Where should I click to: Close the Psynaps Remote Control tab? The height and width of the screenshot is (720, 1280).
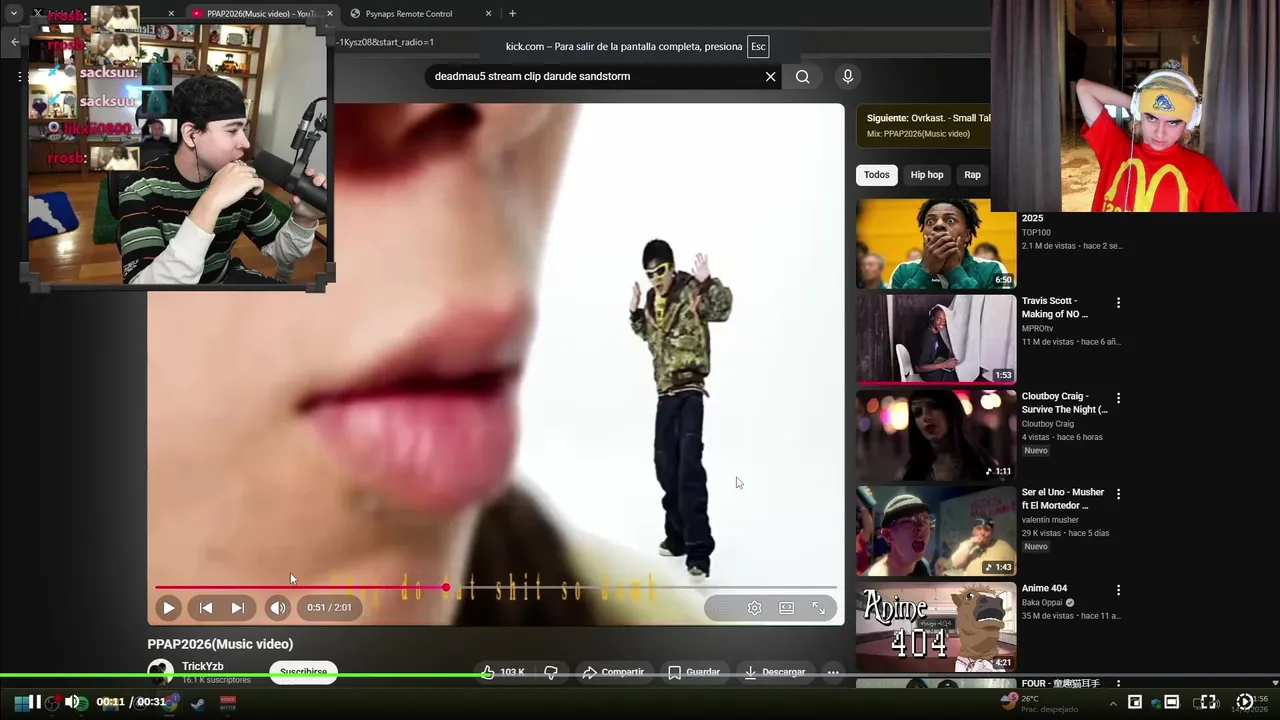pos(489,14)
